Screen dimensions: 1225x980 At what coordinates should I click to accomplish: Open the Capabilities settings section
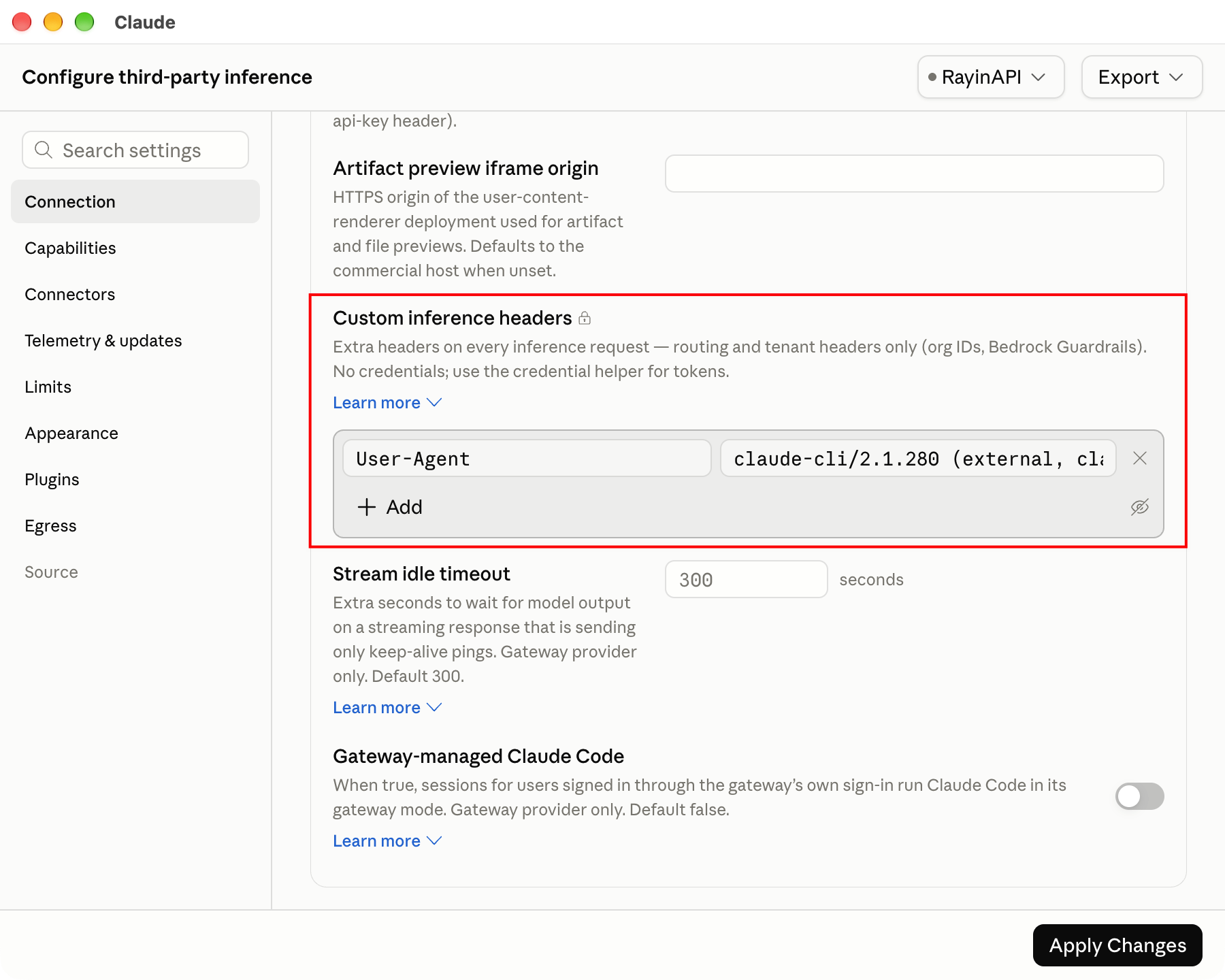(135, 248)
